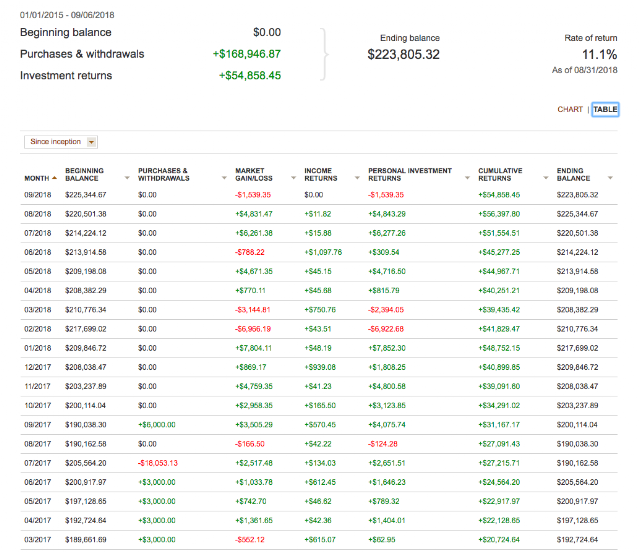Select the TABLE view tab
640x553 pixels.
point(605,109)
